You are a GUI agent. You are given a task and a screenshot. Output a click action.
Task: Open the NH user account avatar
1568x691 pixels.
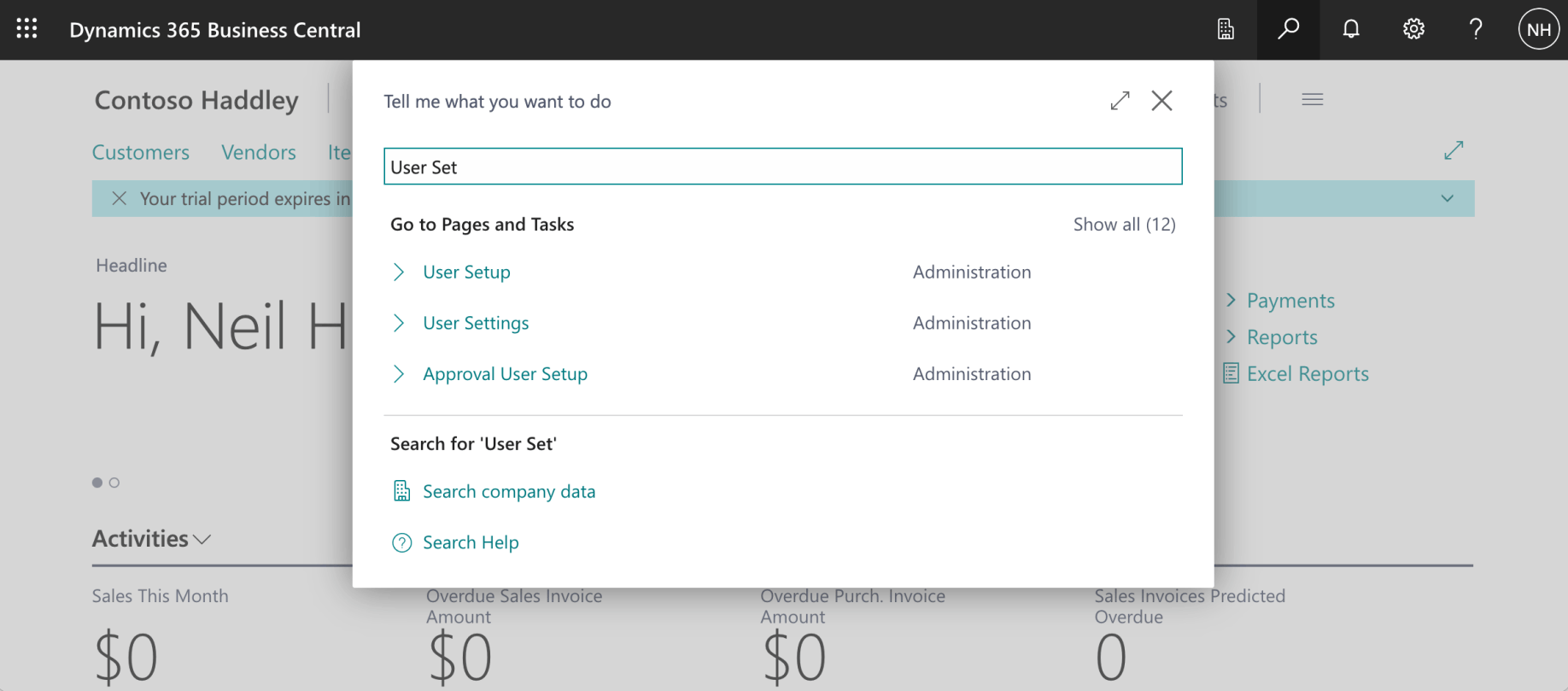[x=1538, y=30]
